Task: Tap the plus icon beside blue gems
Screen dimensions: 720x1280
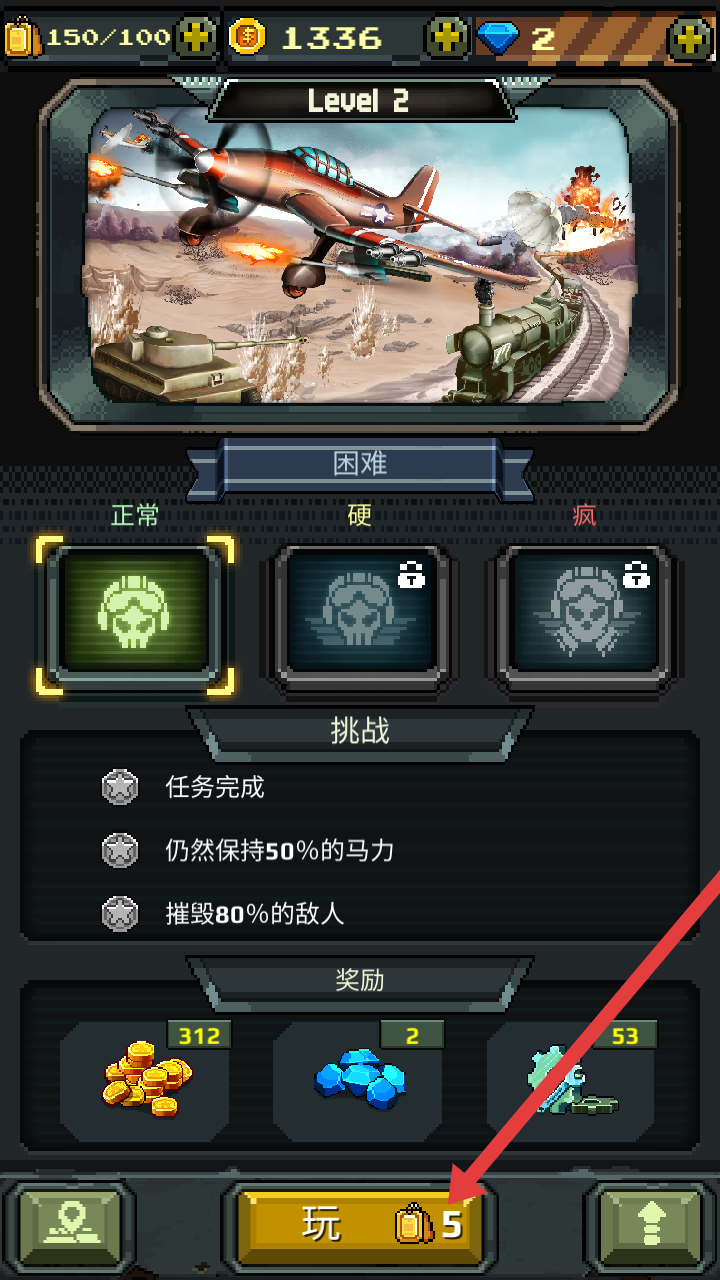Action: click(689, 38)
